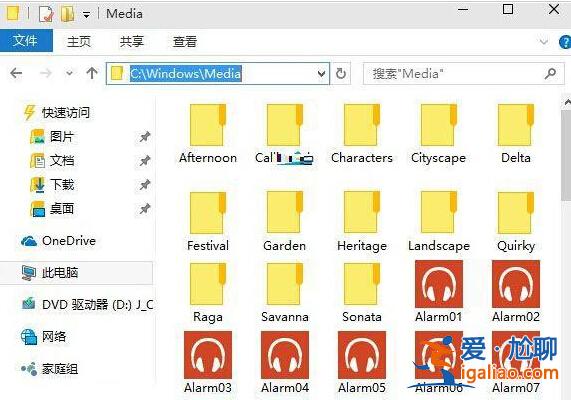The width and height of the screenshot is (571, 400).
Task: Open the Afternoon folder
Action: click(208, 134)
